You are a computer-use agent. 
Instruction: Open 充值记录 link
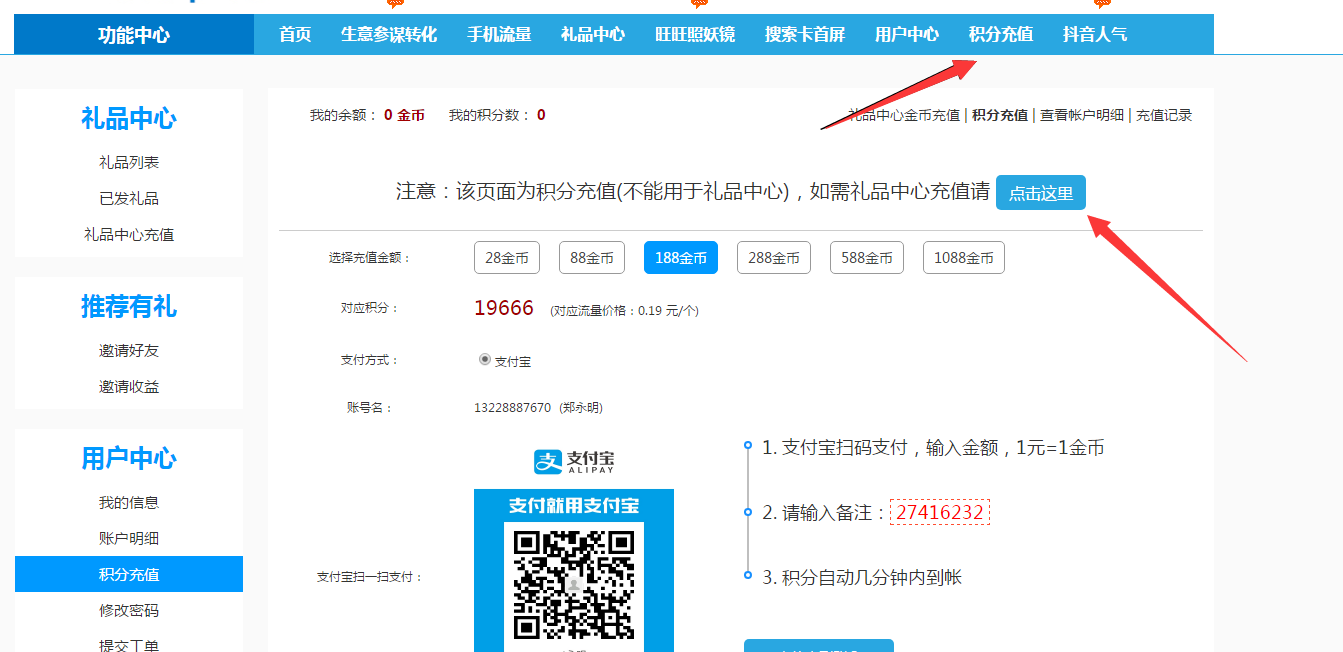point(1164,115)
